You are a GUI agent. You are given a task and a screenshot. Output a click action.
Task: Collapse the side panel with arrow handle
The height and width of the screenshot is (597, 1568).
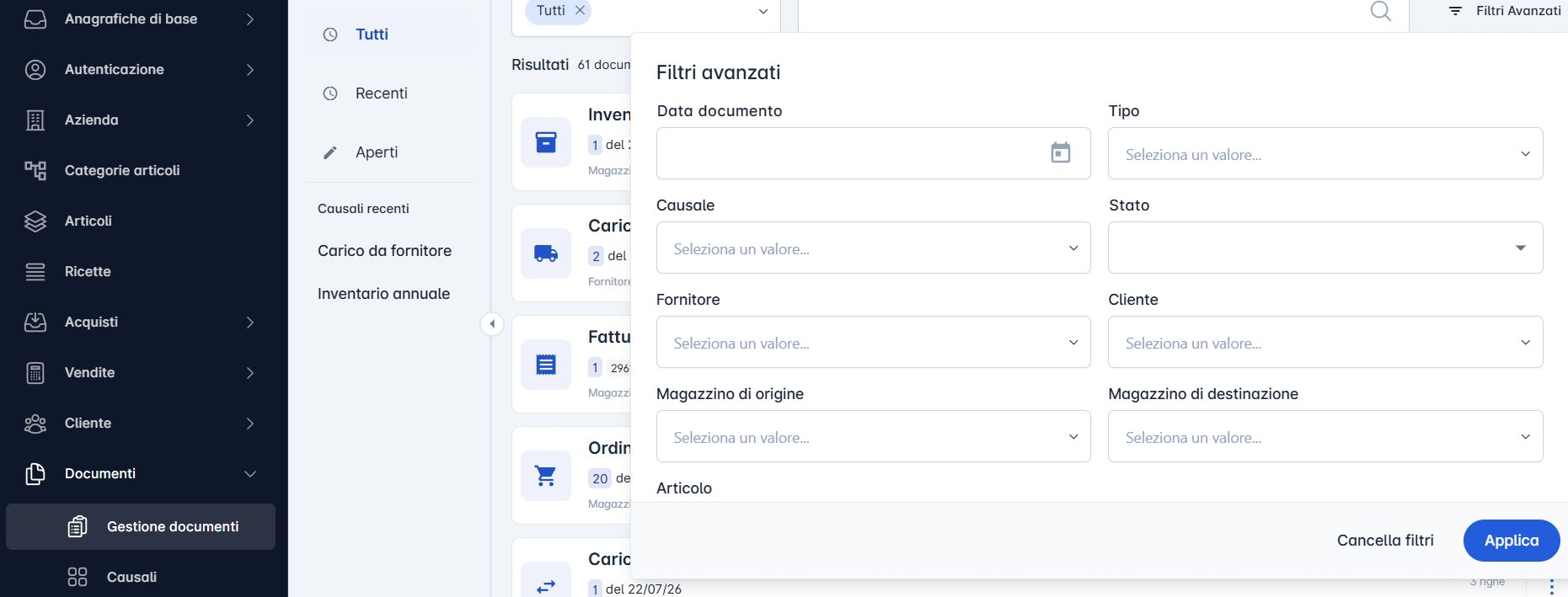492,324
